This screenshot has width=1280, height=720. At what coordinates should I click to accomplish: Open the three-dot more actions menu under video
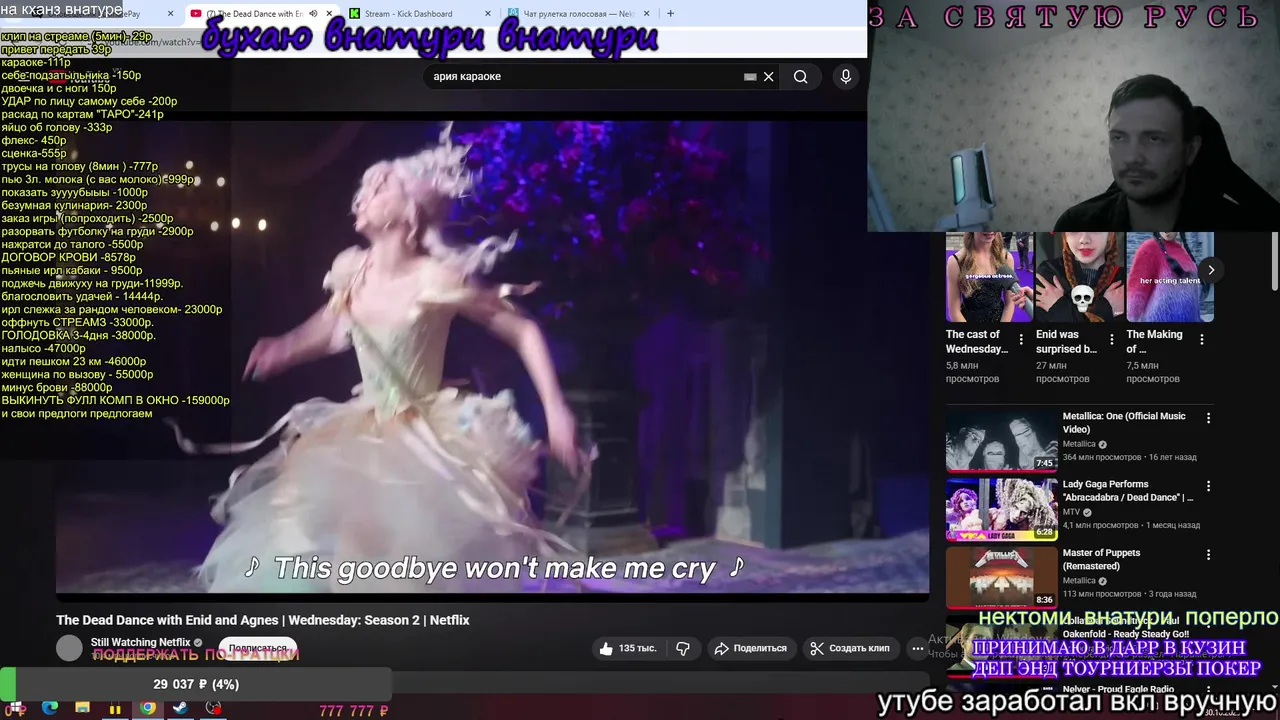click(x=917, y=648)
